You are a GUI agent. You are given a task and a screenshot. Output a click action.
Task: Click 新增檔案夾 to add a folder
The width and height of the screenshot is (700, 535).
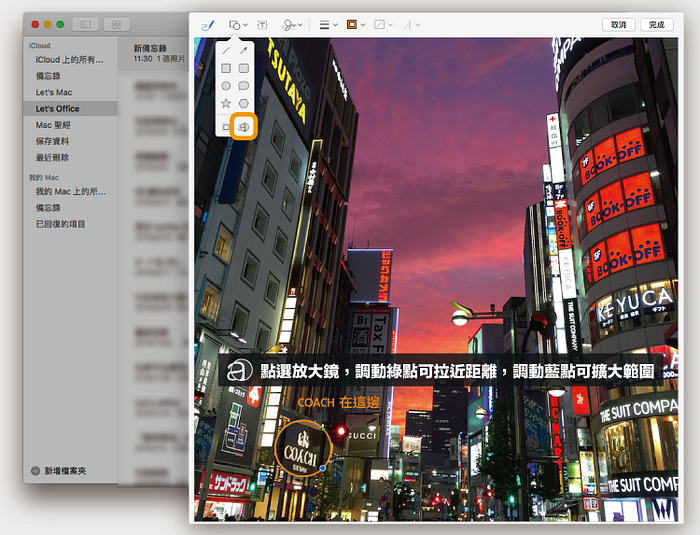59,471
